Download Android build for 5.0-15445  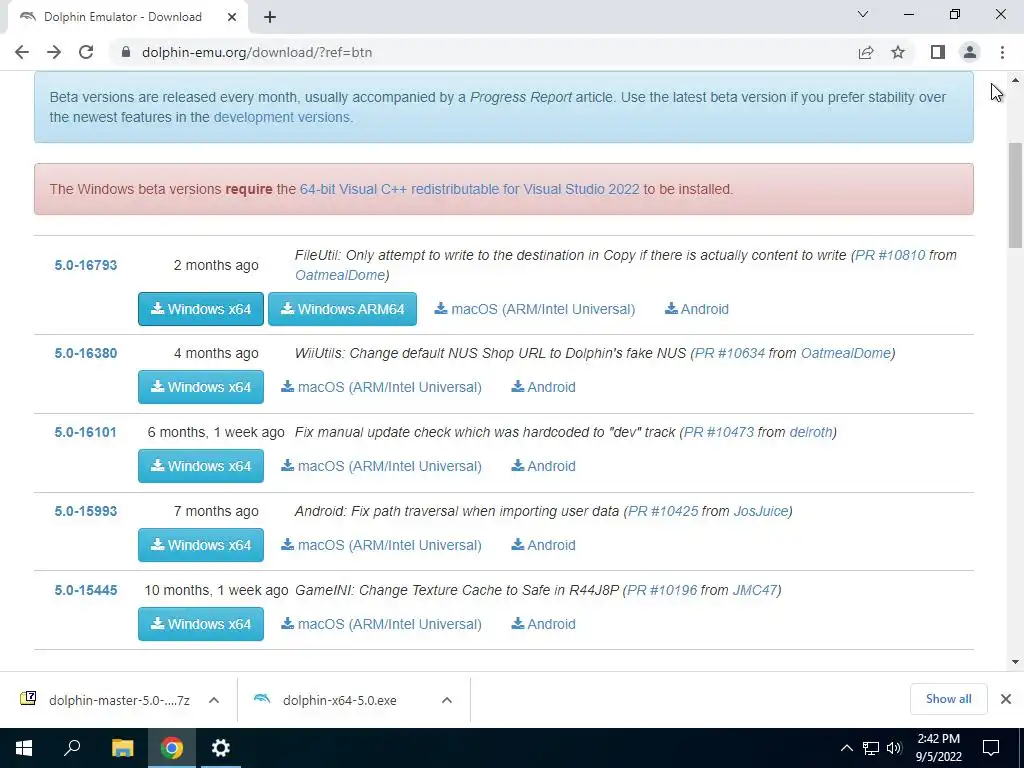point(543,624)
